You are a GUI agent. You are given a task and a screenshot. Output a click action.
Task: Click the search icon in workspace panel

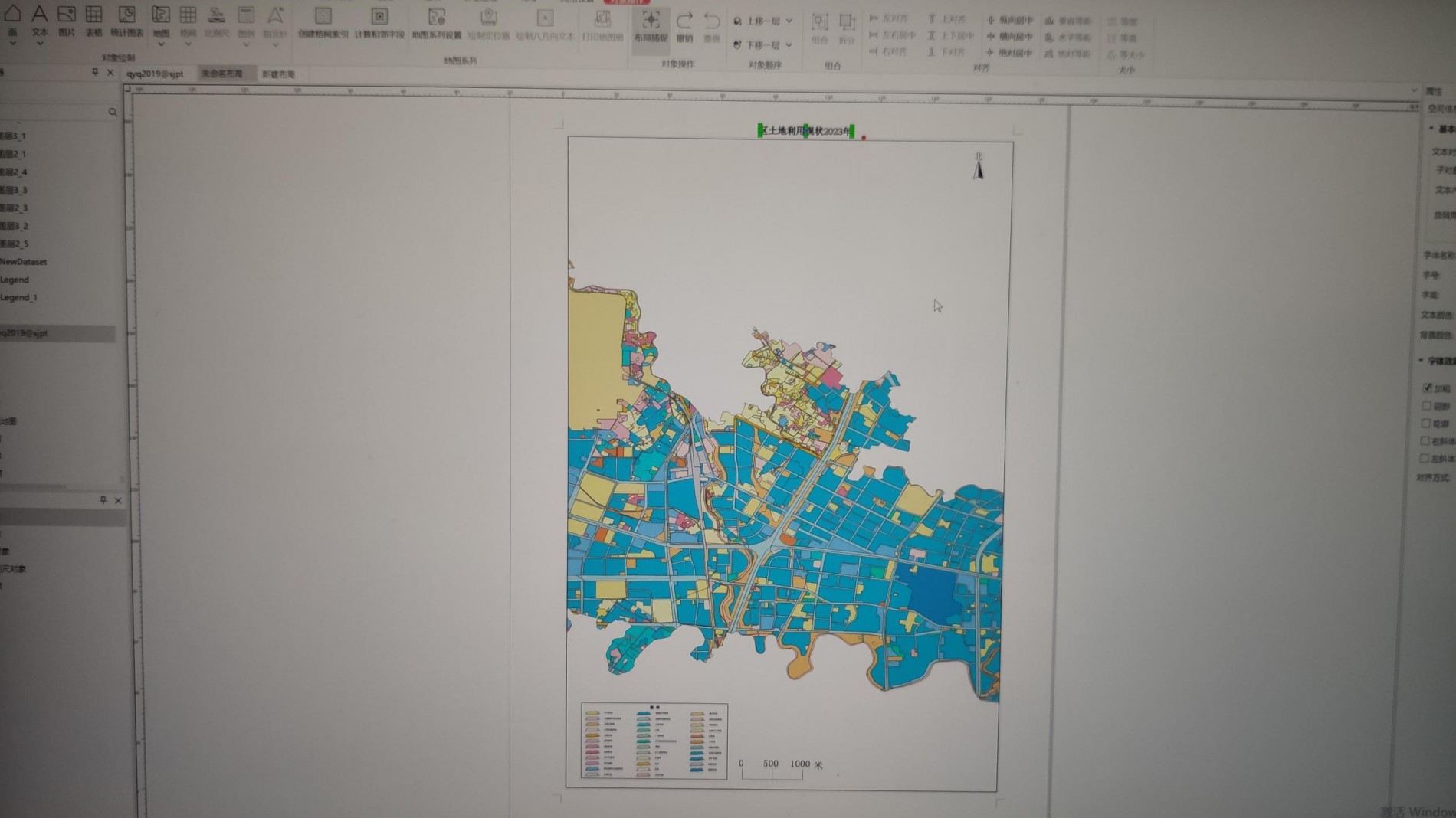click(x=113, y=112)
